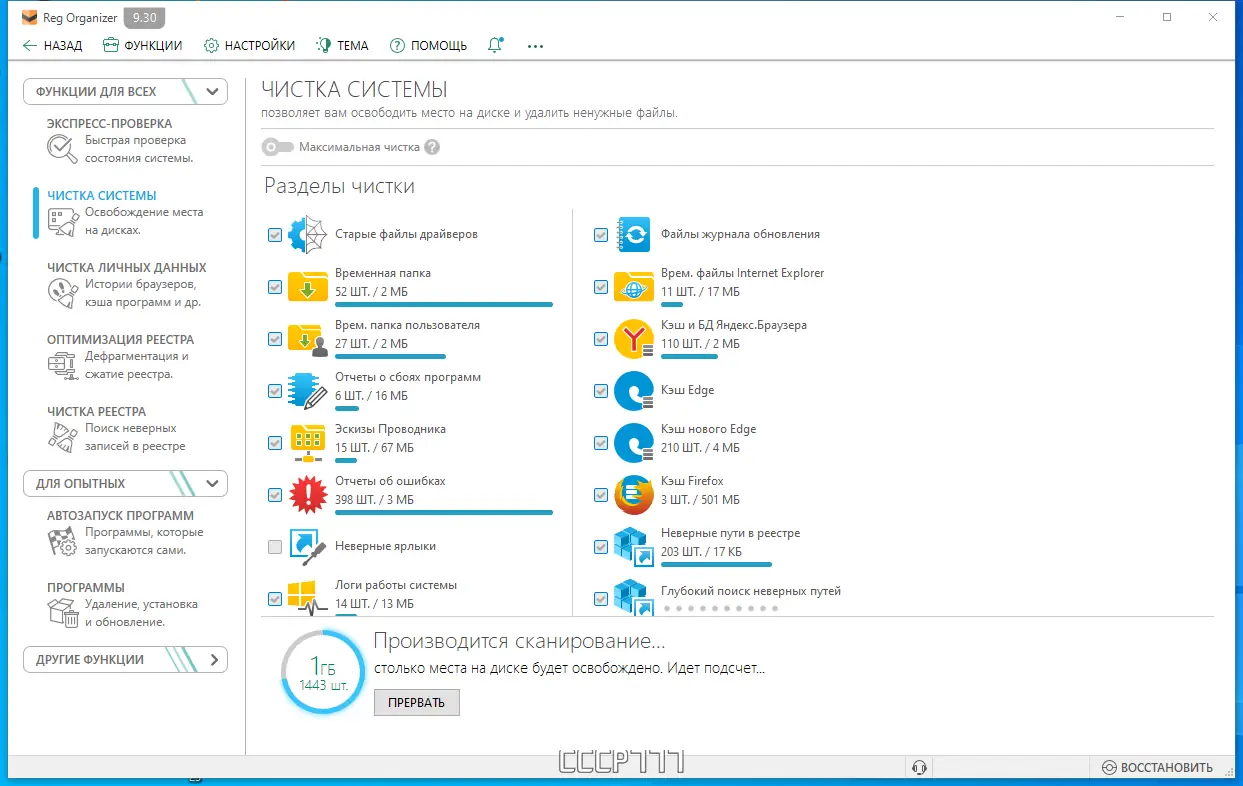This screenshot has width=1243, height=786.
Task: Open the Помощь menu
Action: point(428,46)
